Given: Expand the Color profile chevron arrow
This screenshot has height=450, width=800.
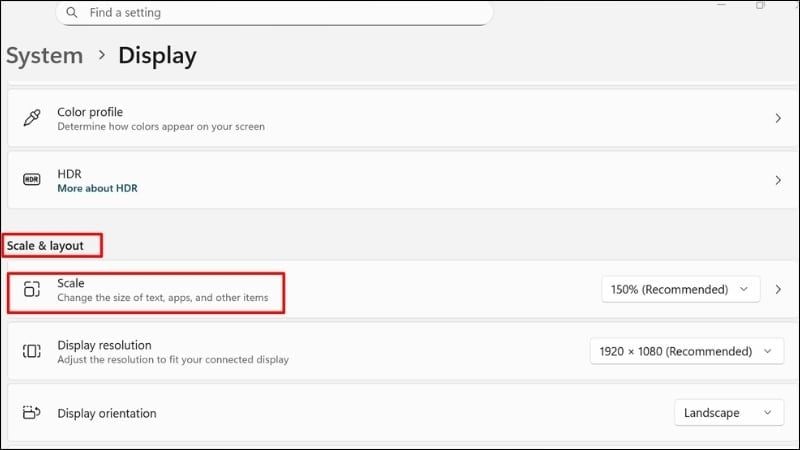Looking at the screenshot, I should (778, 119).
